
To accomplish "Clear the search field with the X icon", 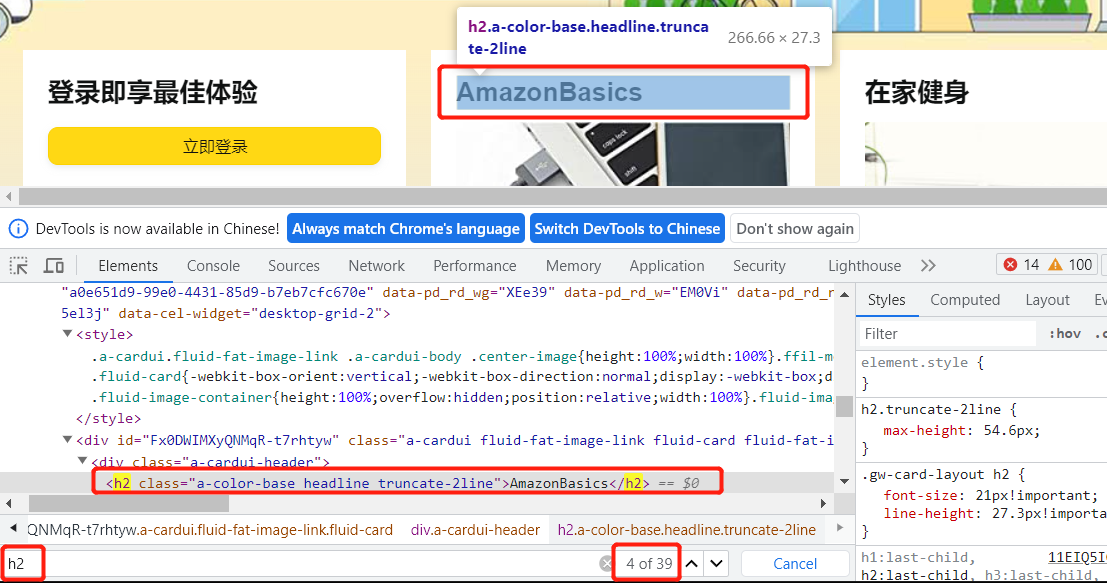I will [606, 563].
